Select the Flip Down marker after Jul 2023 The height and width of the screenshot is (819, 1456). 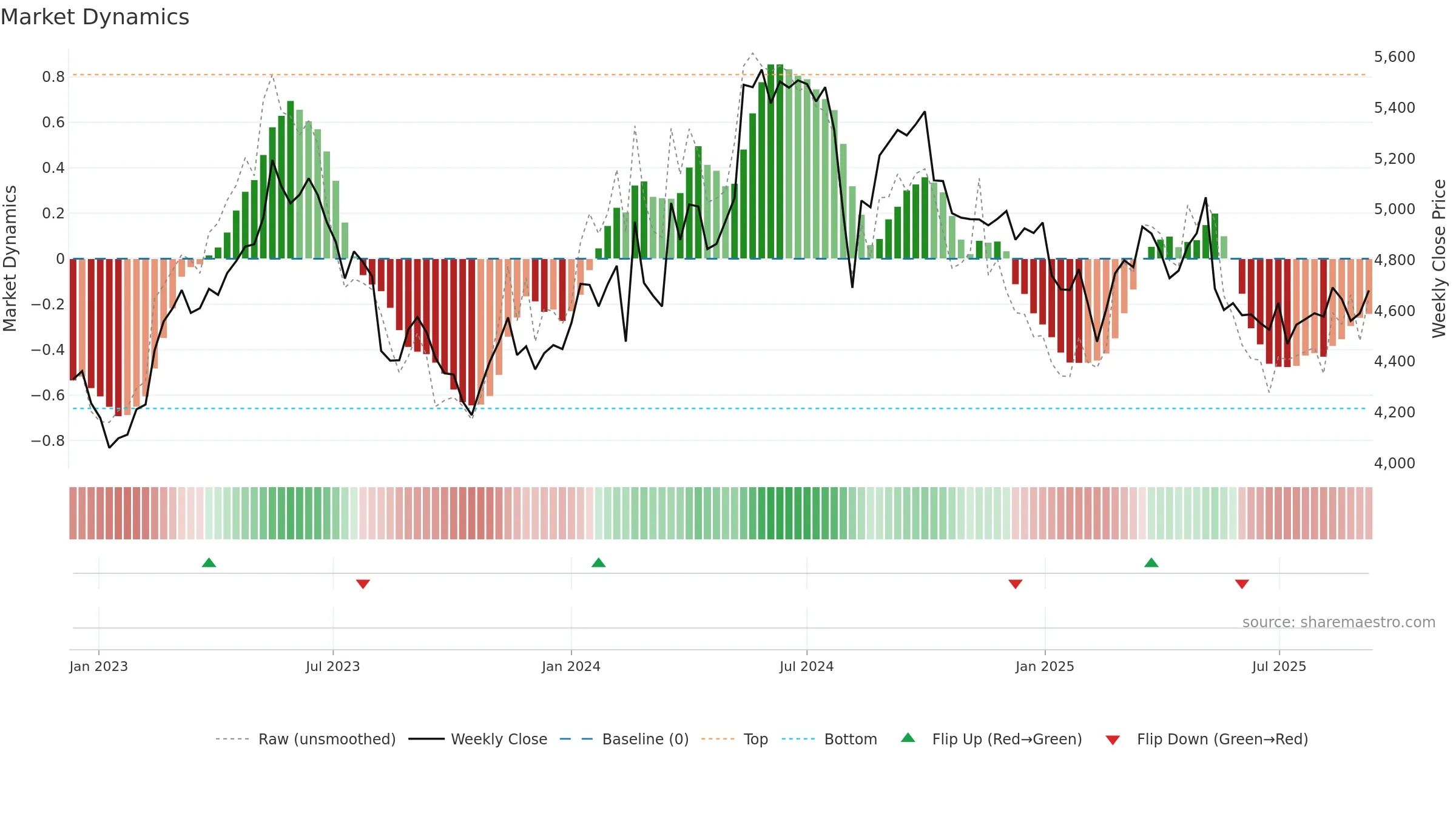pyautogui.click(x=363, y=584)
